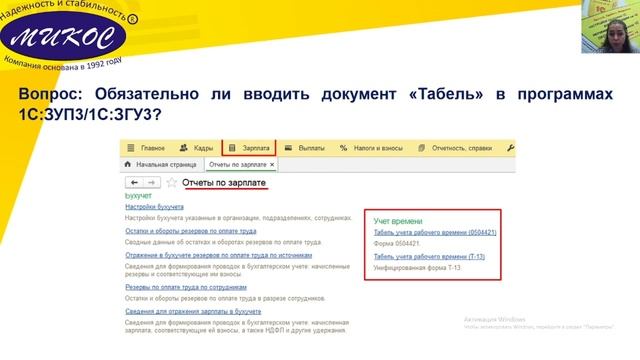Click the Учет времени heading

[x=398, y=221]
